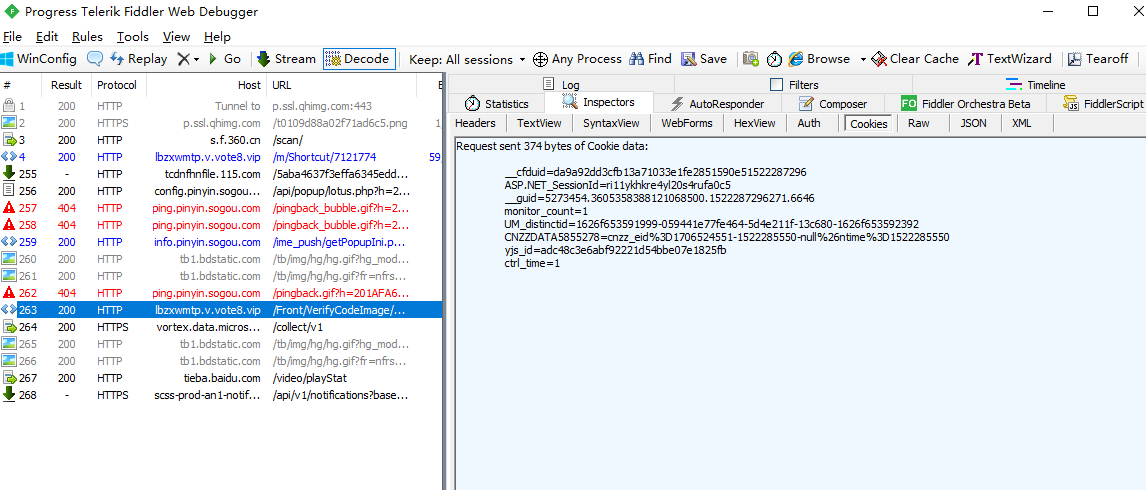Select session 264 vortex.data.micros row

(221, 327)
